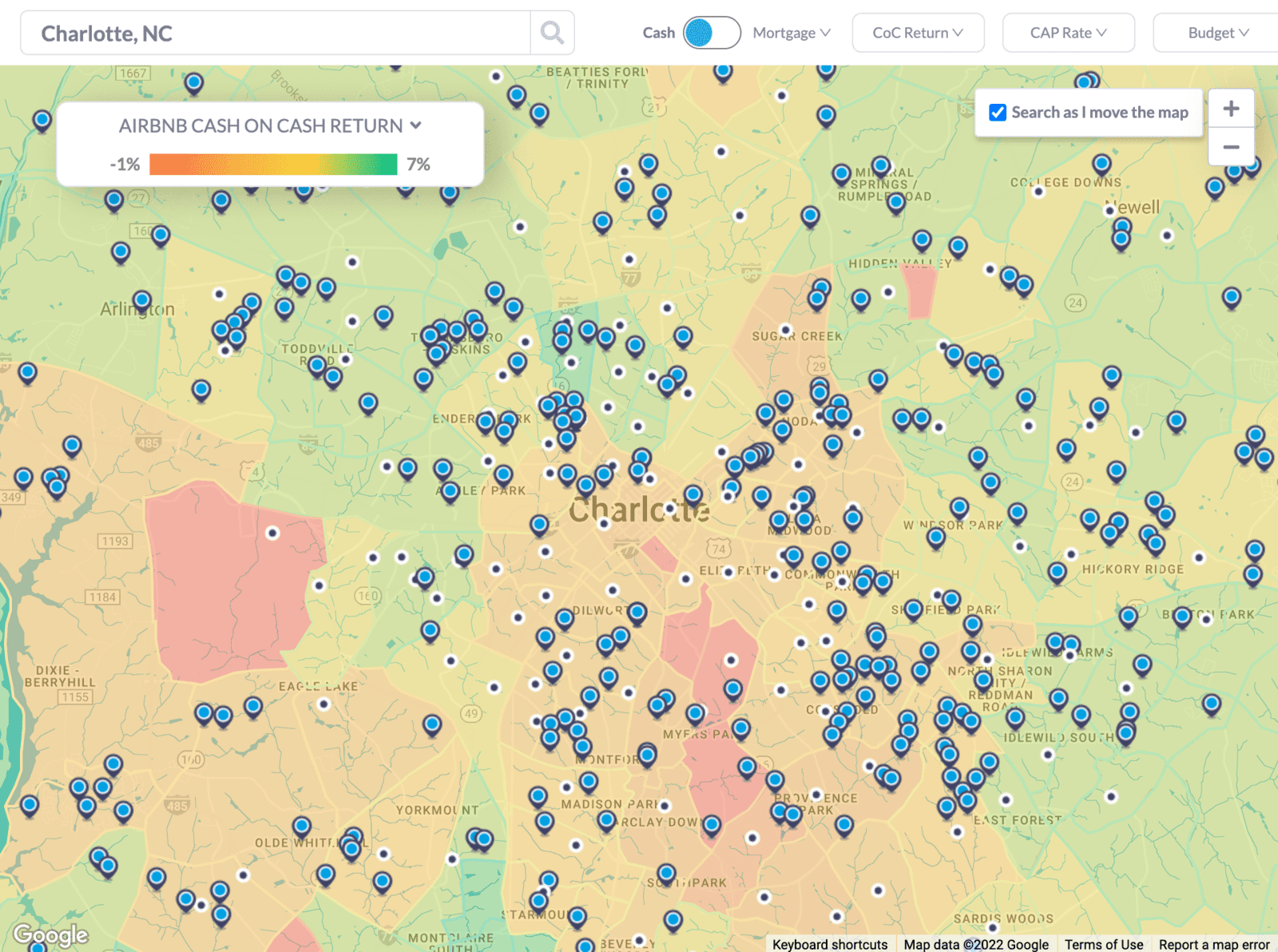
Task: Open the Google logo link on map
Action: click(51, 934)
